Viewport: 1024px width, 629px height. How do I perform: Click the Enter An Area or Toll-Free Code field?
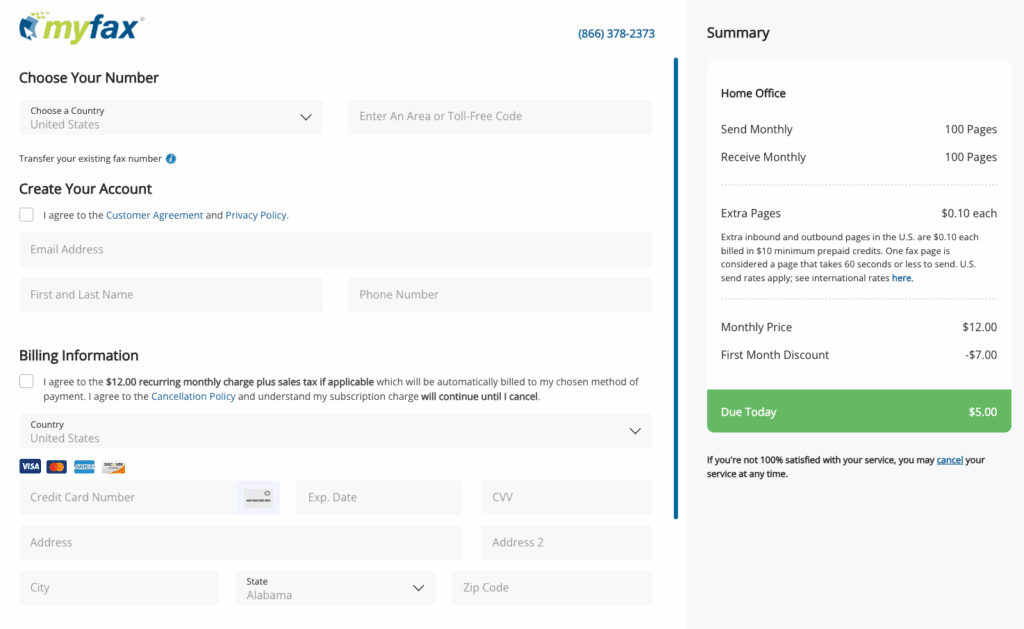click(x=499, y=117)
